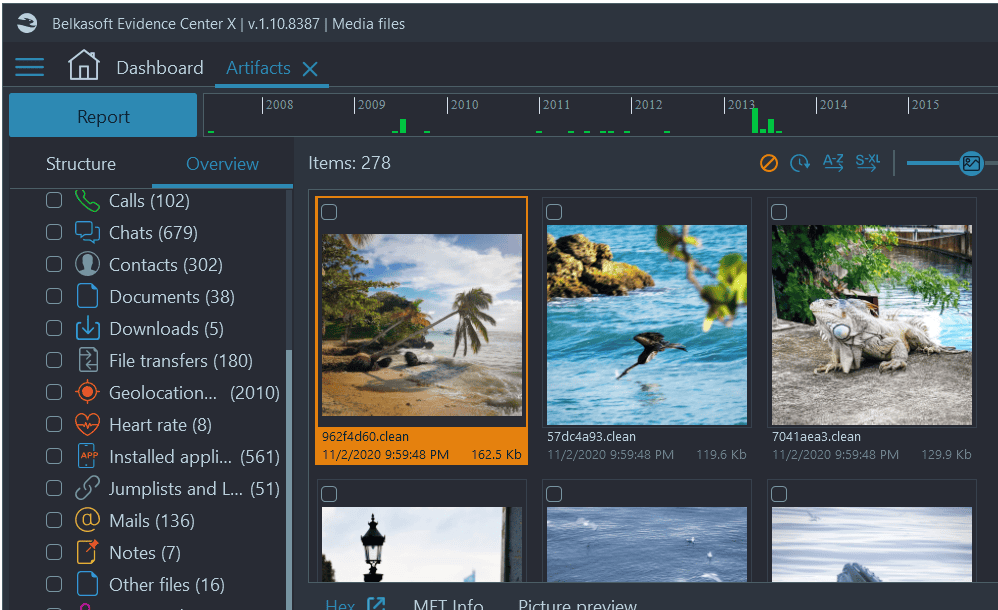Select checkbox on the lamp post thumbnail
998x610 pixels.
(x=329, y=494)
